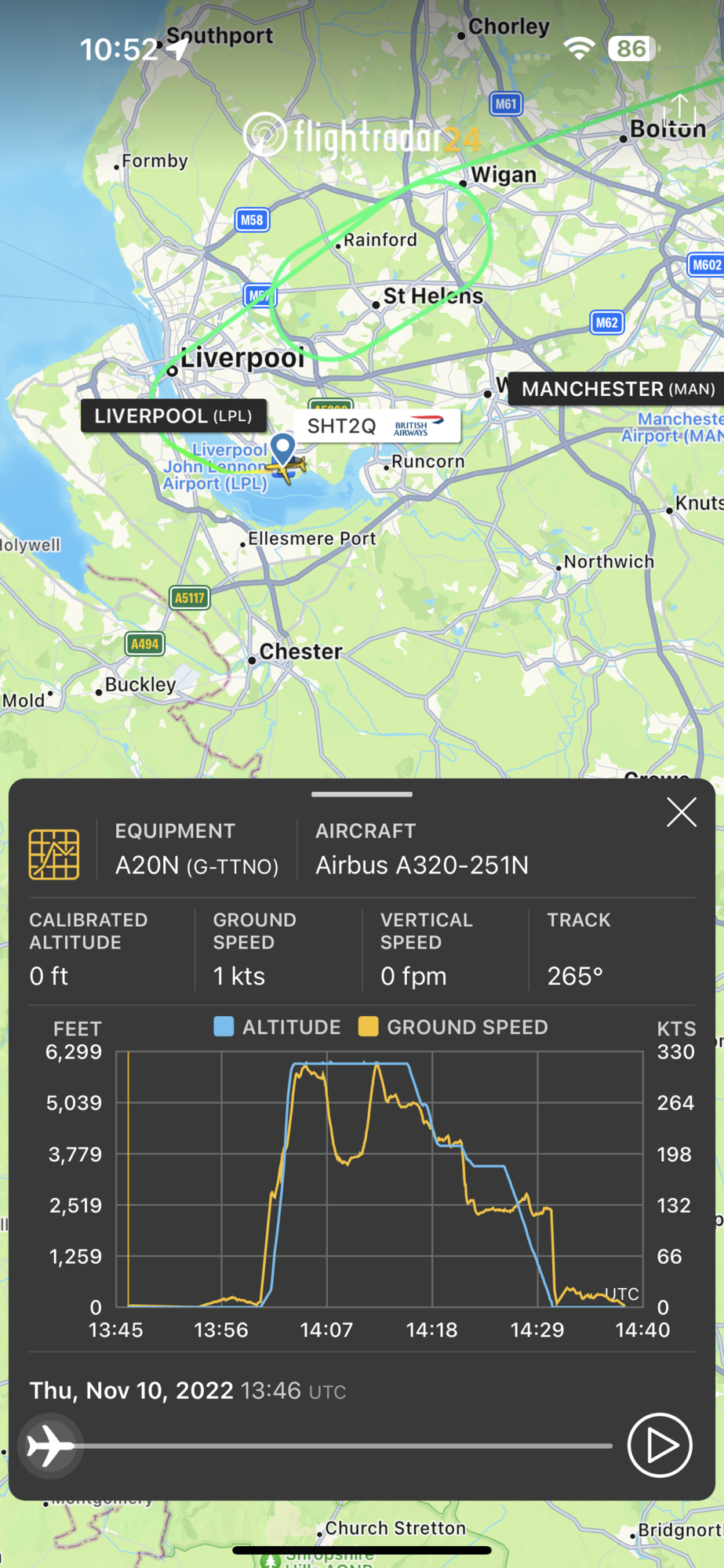Viewport: 724px width, 1568px height.
Task: Tap the blue airport pin marker
Action: coord(282,449)
